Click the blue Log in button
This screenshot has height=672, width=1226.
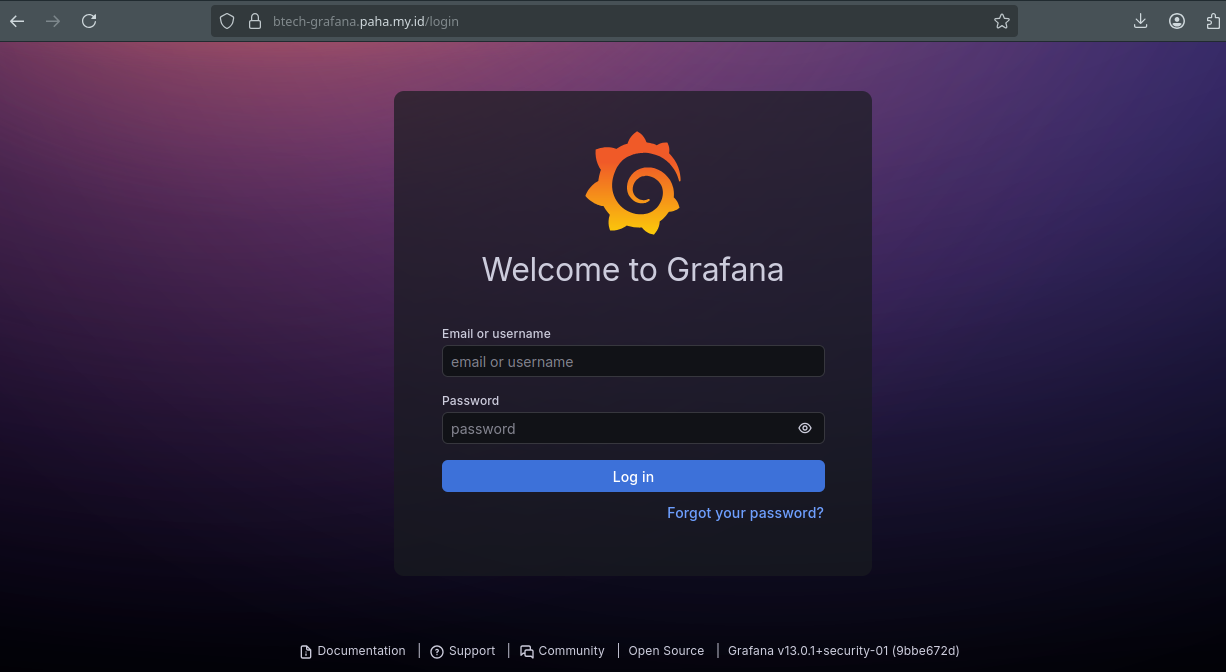point(633,476)
